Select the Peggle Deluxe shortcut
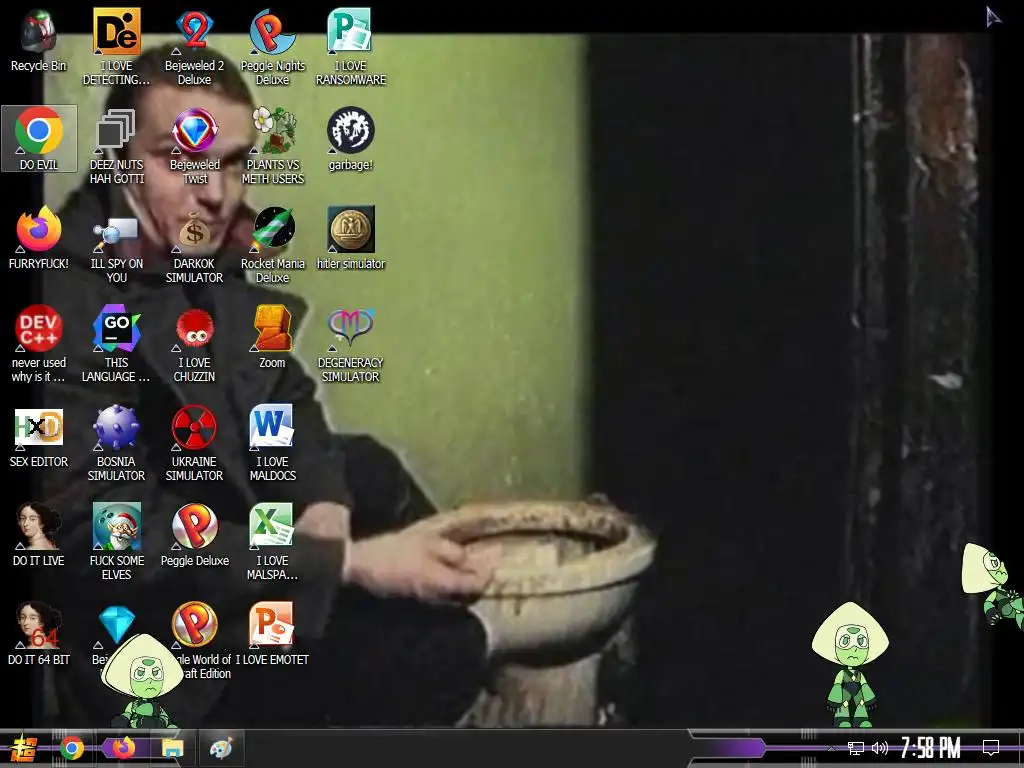The image size is (1024, 768). pyautogui.click(x=194, y=535)
